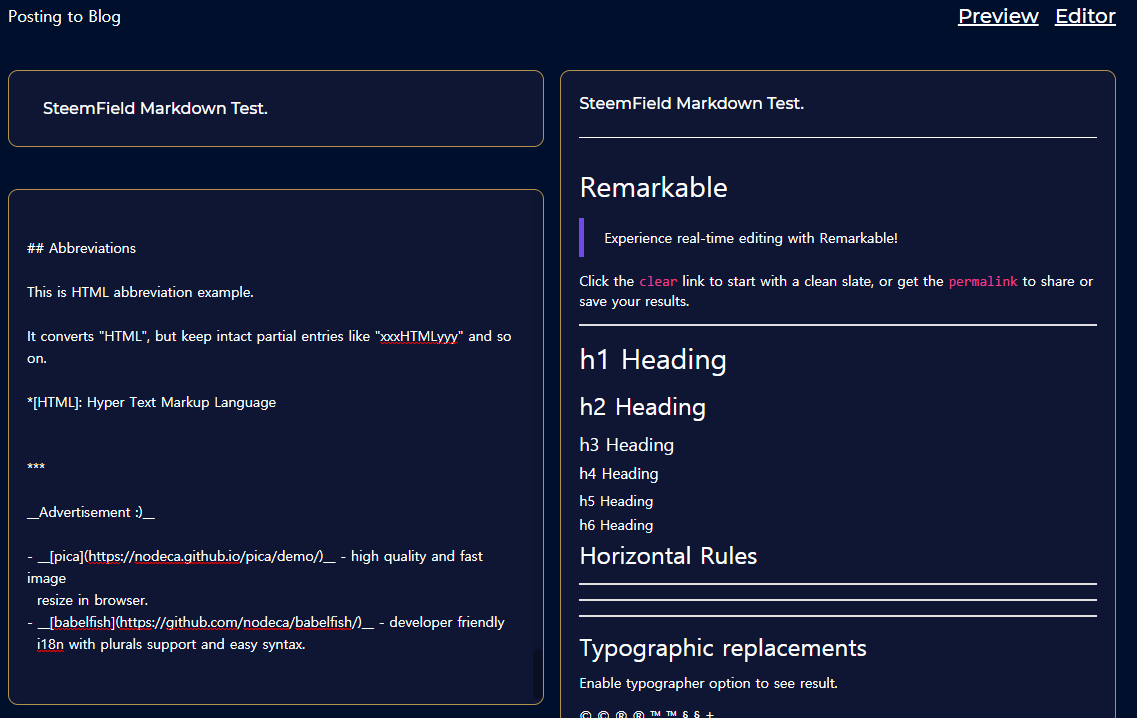Click 'h6 Heading' in preview
This screenshot has height=718, width=1137.
coord(616,525)
